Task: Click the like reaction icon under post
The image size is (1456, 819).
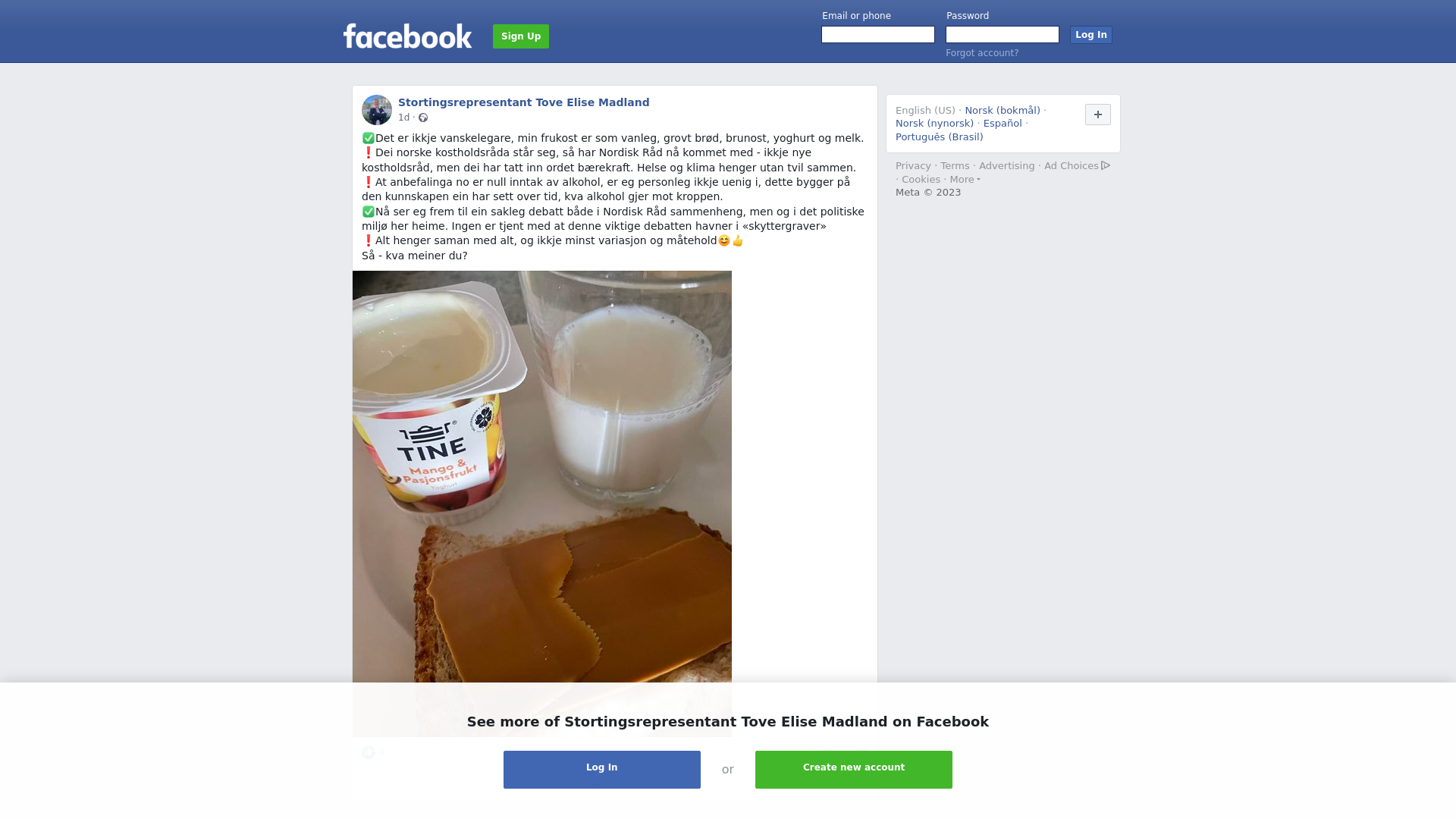Action: point(369,752)
